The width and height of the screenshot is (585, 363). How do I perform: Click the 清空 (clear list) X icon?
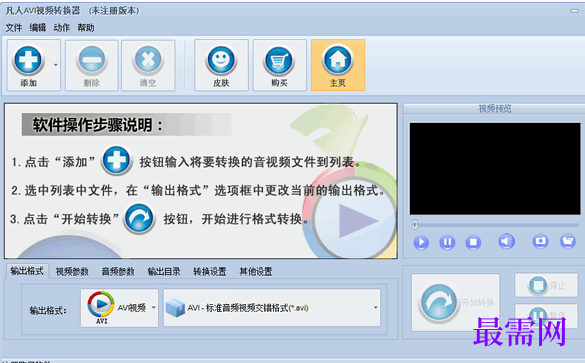coord(148,60)
